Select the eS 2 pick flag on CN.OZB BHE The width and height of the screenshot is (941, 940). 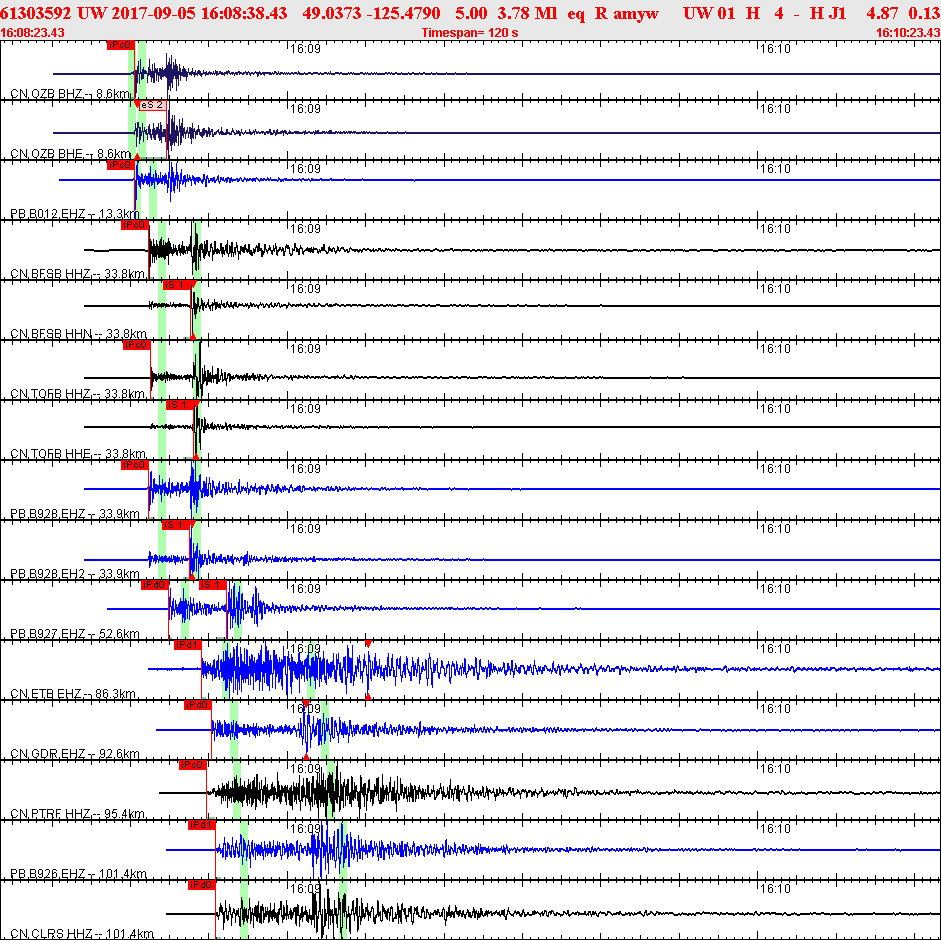[x=152, y=105]
